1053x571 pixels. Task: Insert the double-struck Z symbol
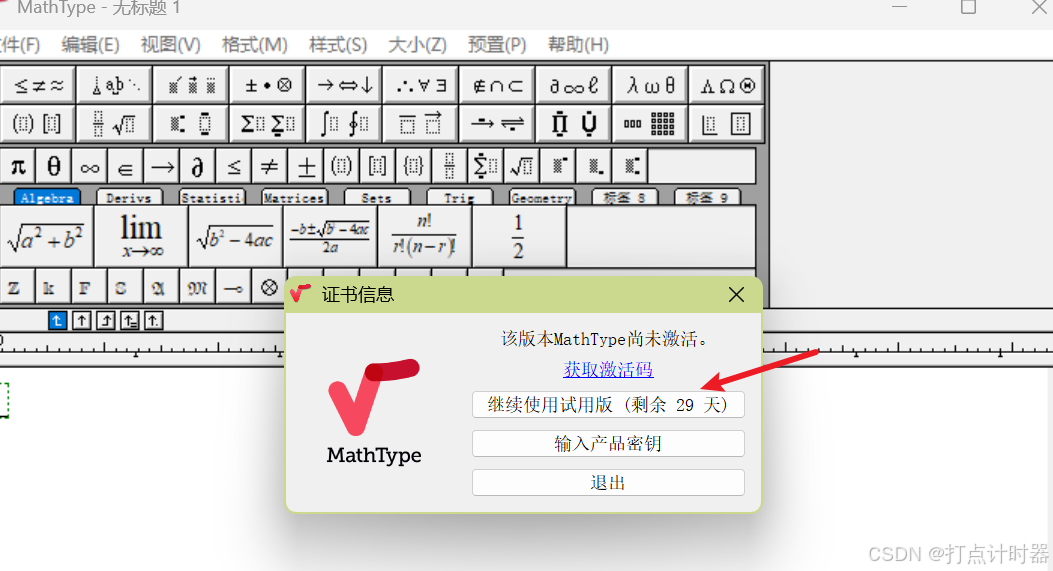coord(14,288)
